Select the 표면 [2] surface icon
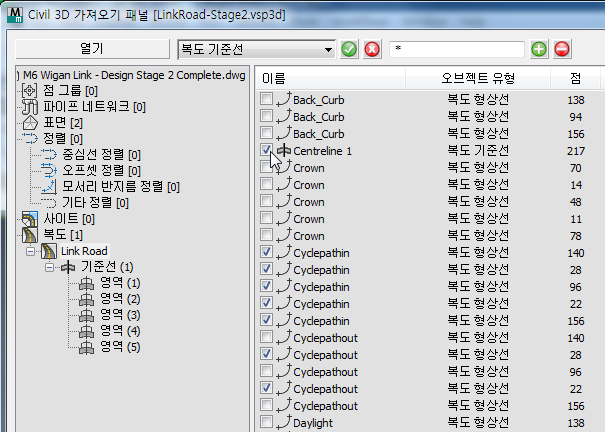 tap(30, 123)
